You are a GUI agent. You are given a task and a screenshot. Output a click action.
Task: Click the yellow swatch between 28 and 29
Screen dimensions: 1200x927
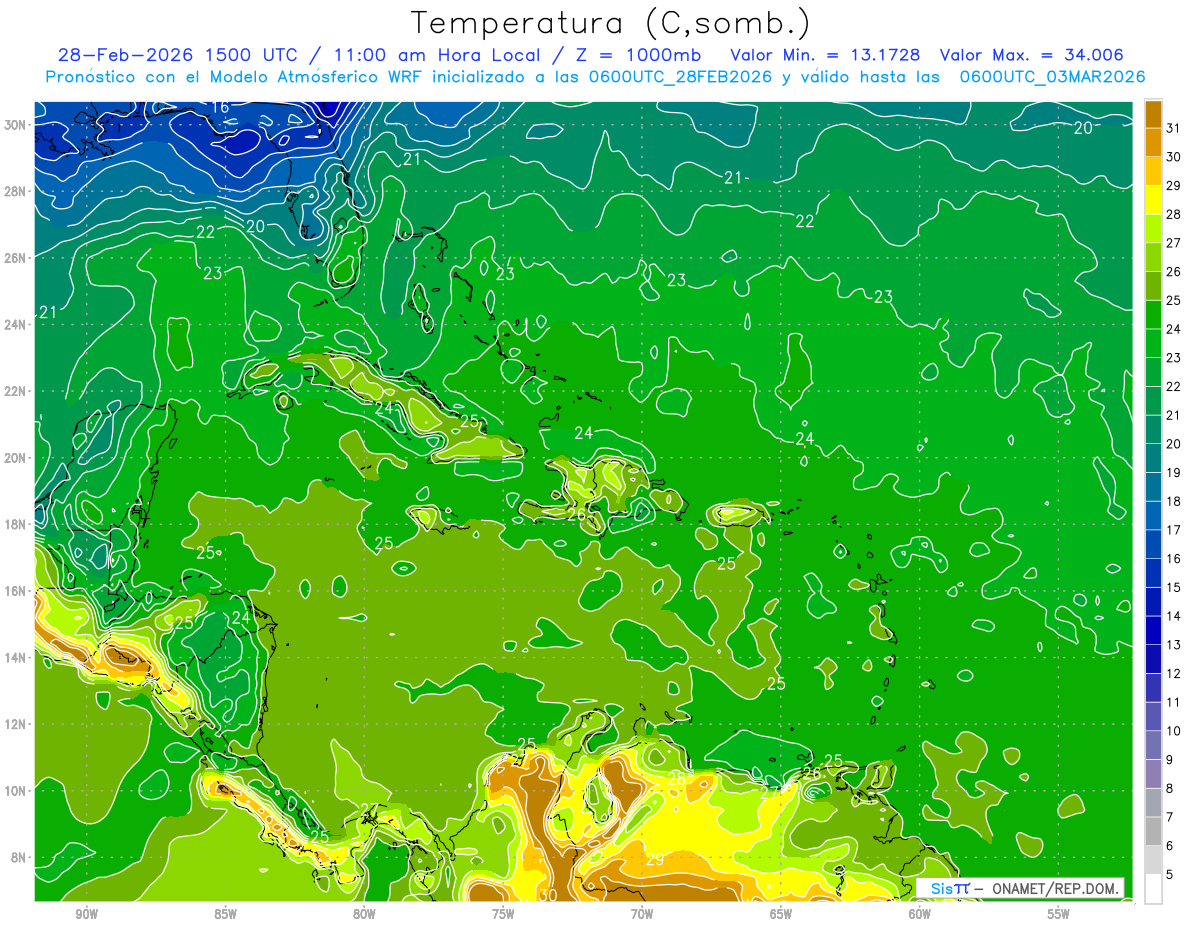coord(1153,202)
